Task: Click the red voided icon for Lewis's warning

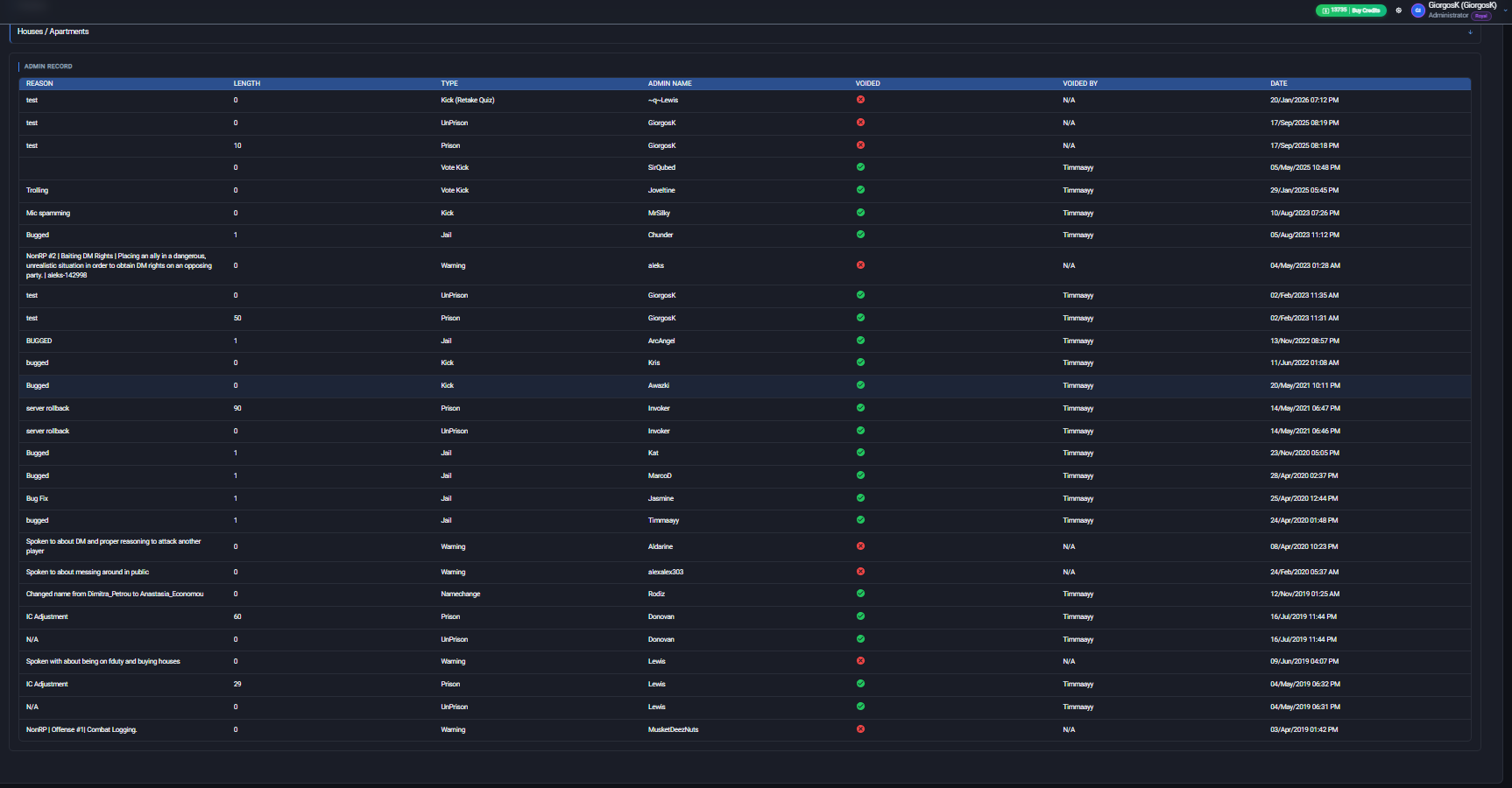Action: tap(860, 661)
